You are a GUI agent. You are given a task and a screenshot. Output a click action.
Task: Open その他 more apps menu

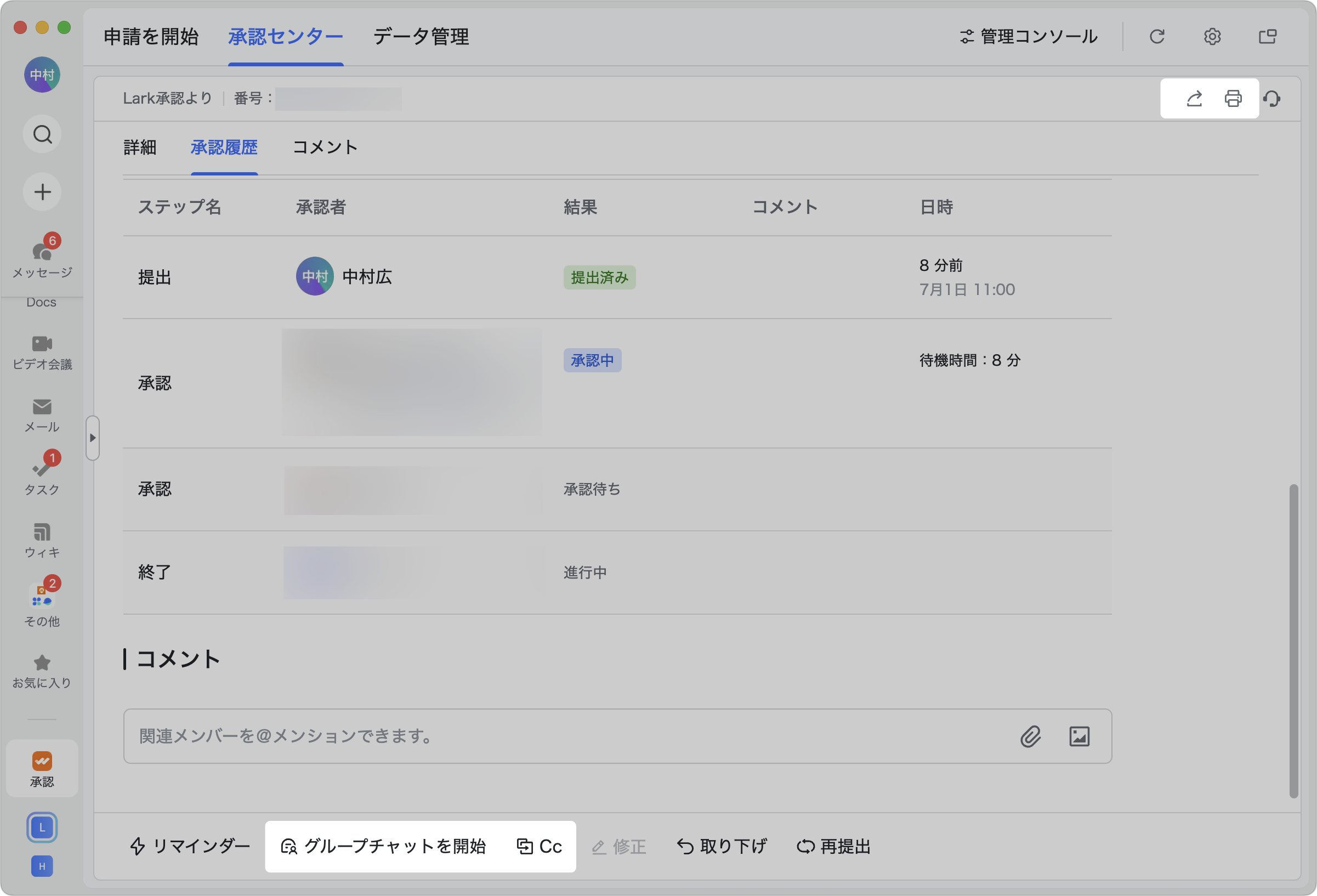pyautogui.click(x=43, y=604)
